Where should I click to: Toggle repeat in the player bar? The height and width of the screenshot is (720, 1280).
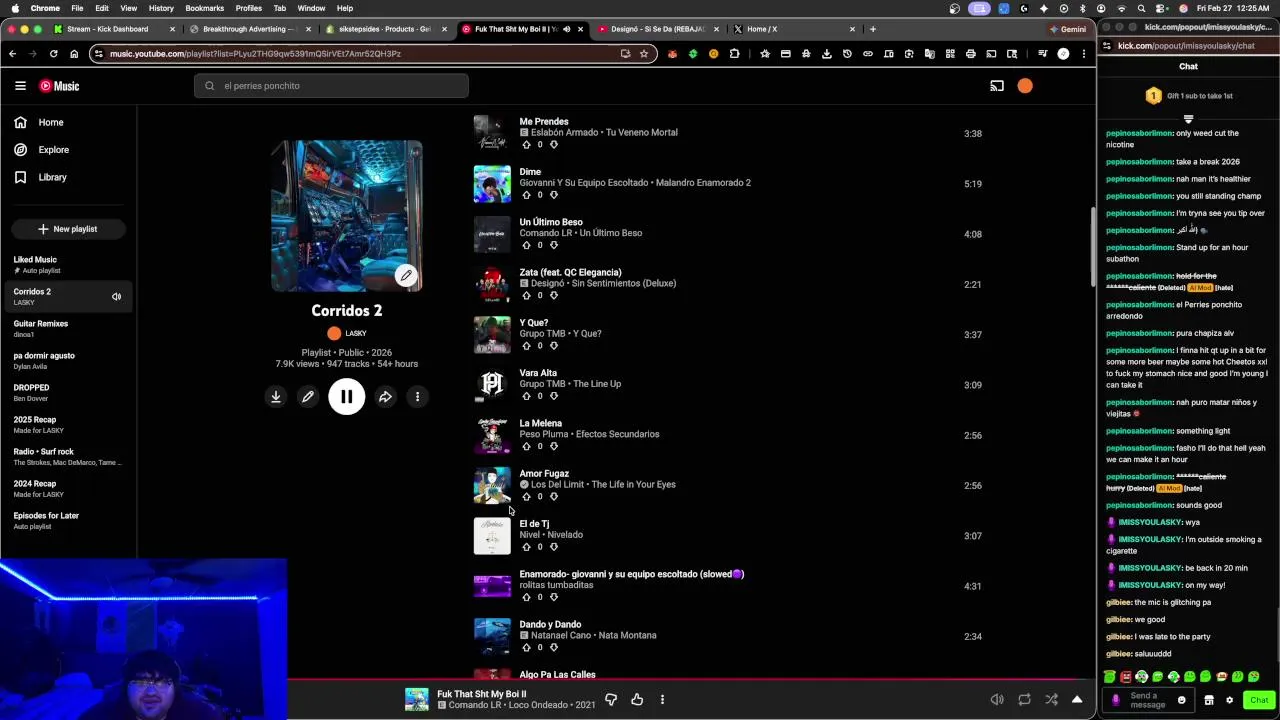point(1024,700)
